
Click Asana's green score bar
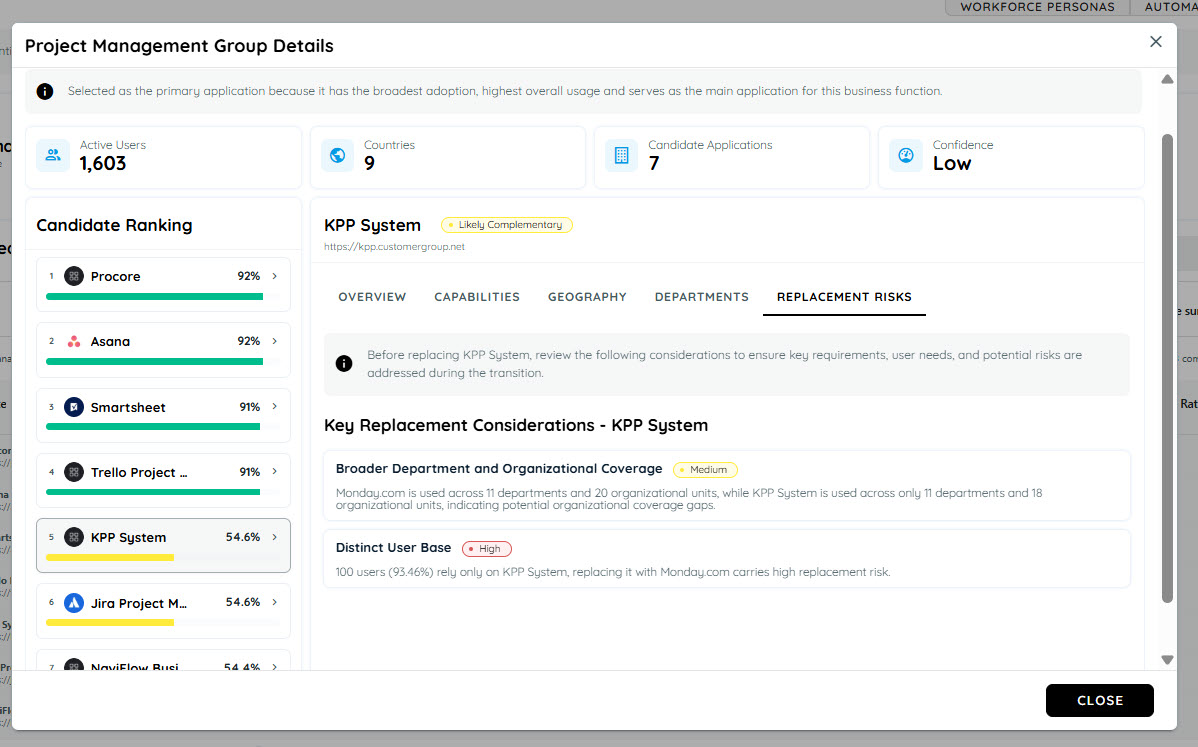click(x=154, y=361)
